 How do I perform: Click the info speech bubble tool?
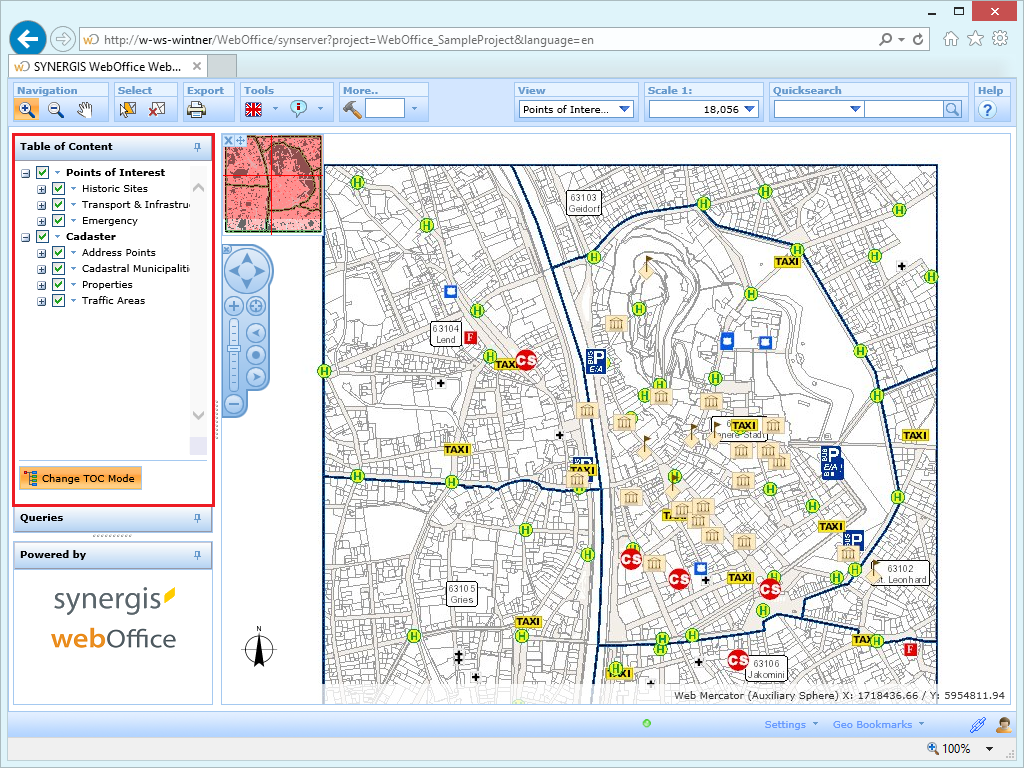click(298, 109)
